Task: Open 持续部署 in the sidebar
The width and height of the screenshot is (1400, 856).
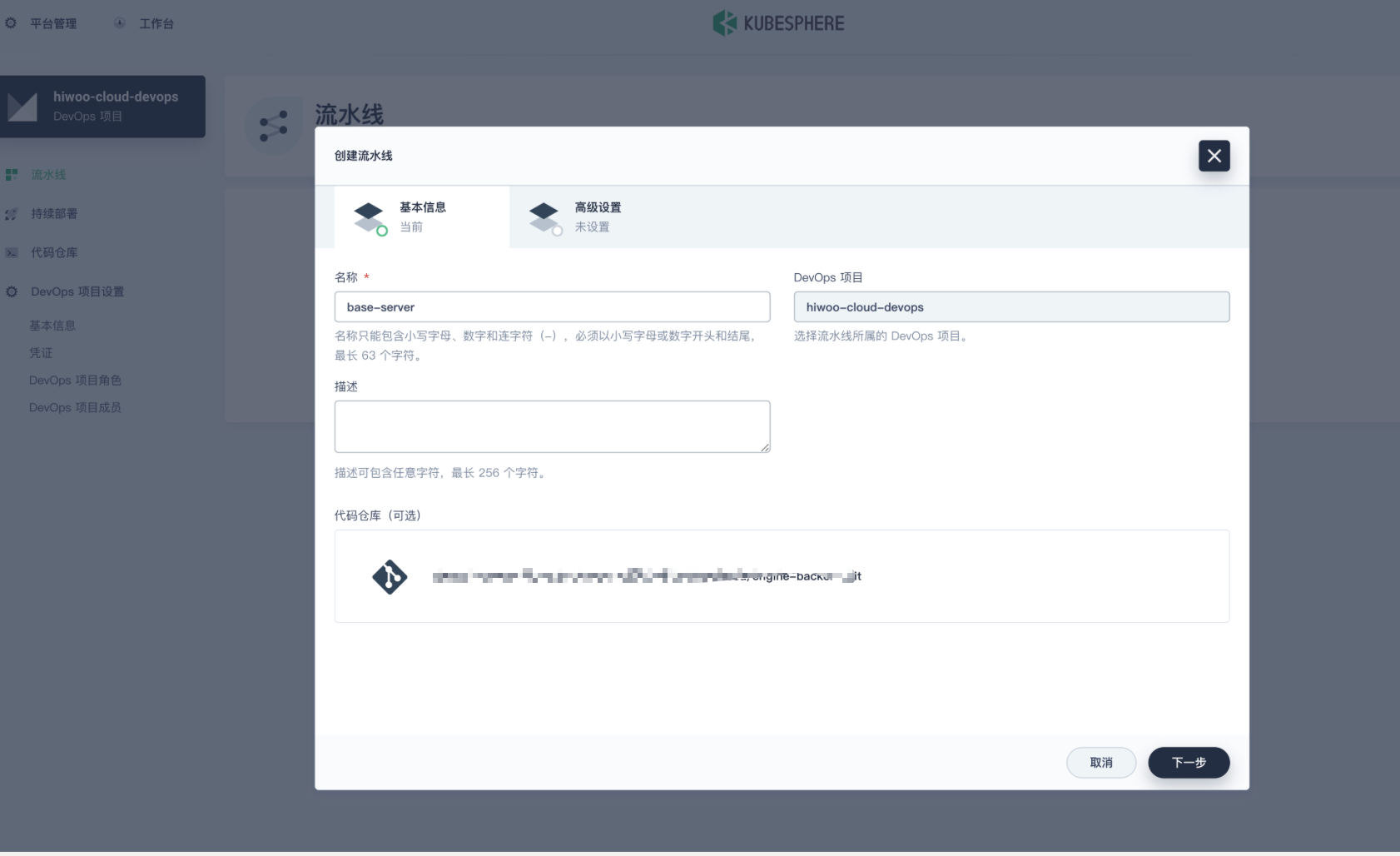Action: click(54, 214)
